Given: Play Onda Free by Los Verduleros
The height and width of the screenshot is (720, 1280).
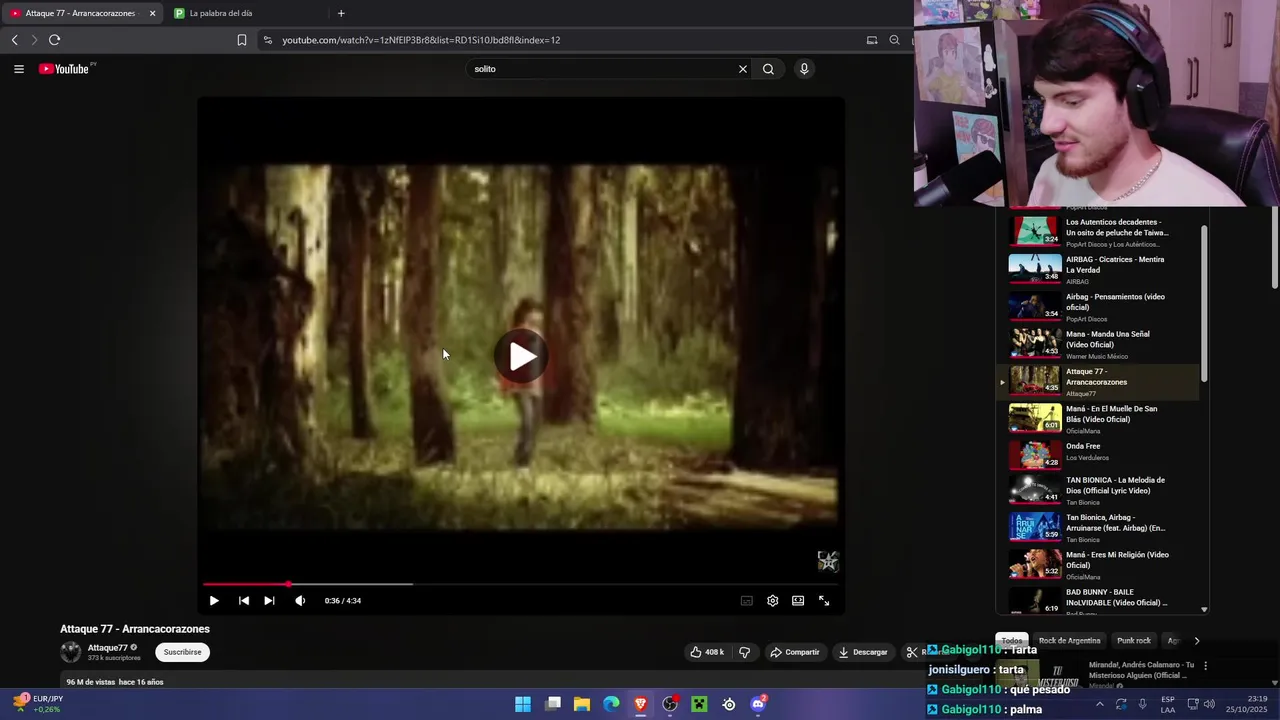Looking at the screenshot, I should tap(1098, 456).
